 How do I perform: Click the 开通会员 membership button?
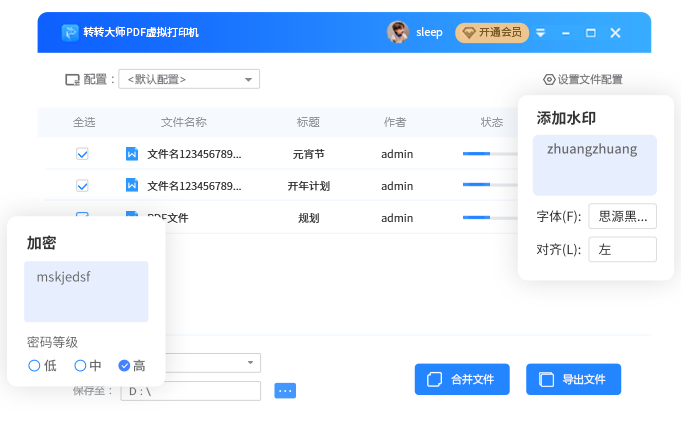pos(492,33)
